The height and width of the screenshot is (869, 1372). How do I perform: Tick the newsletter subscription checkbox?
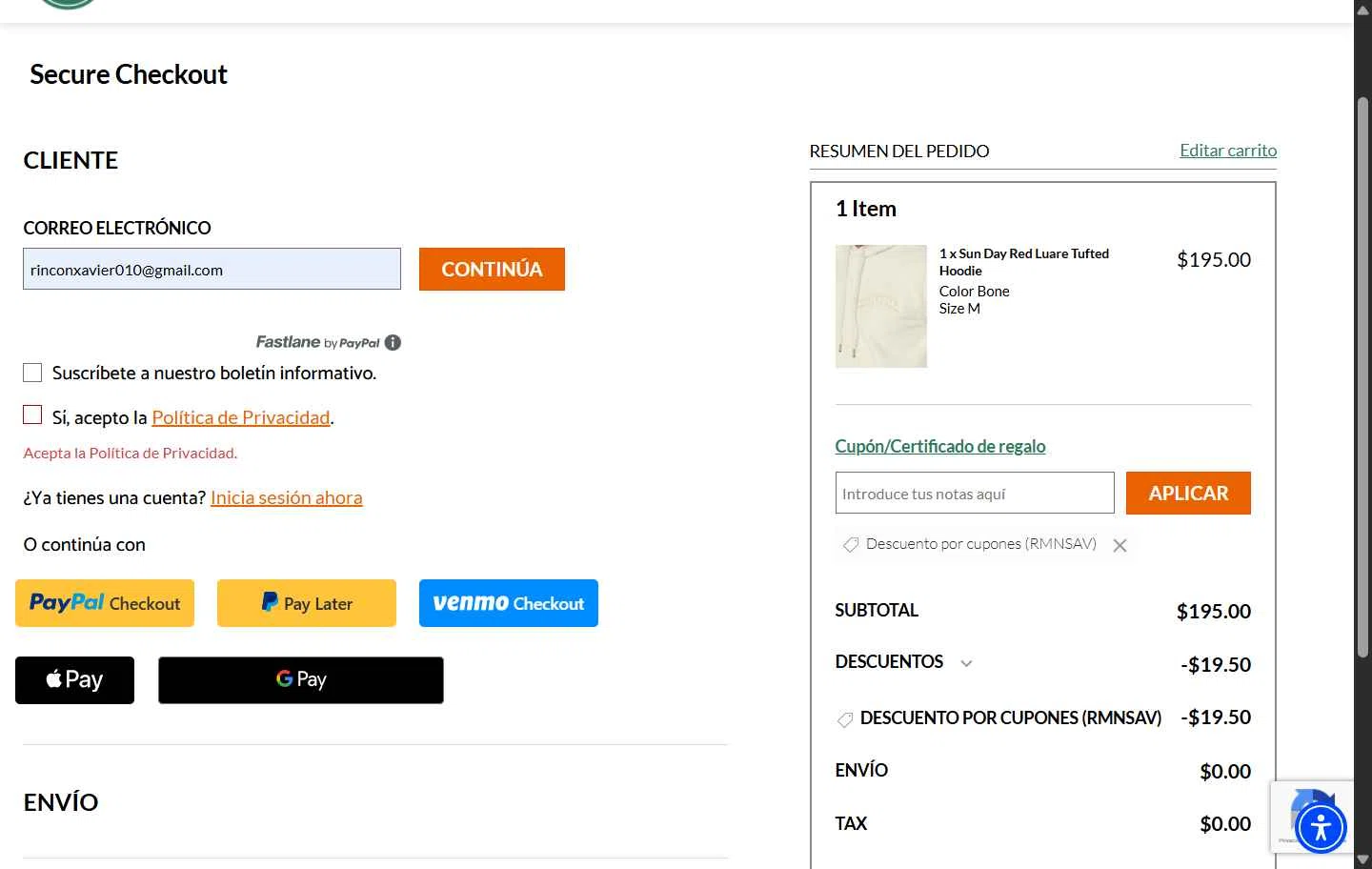click(32, 372)
